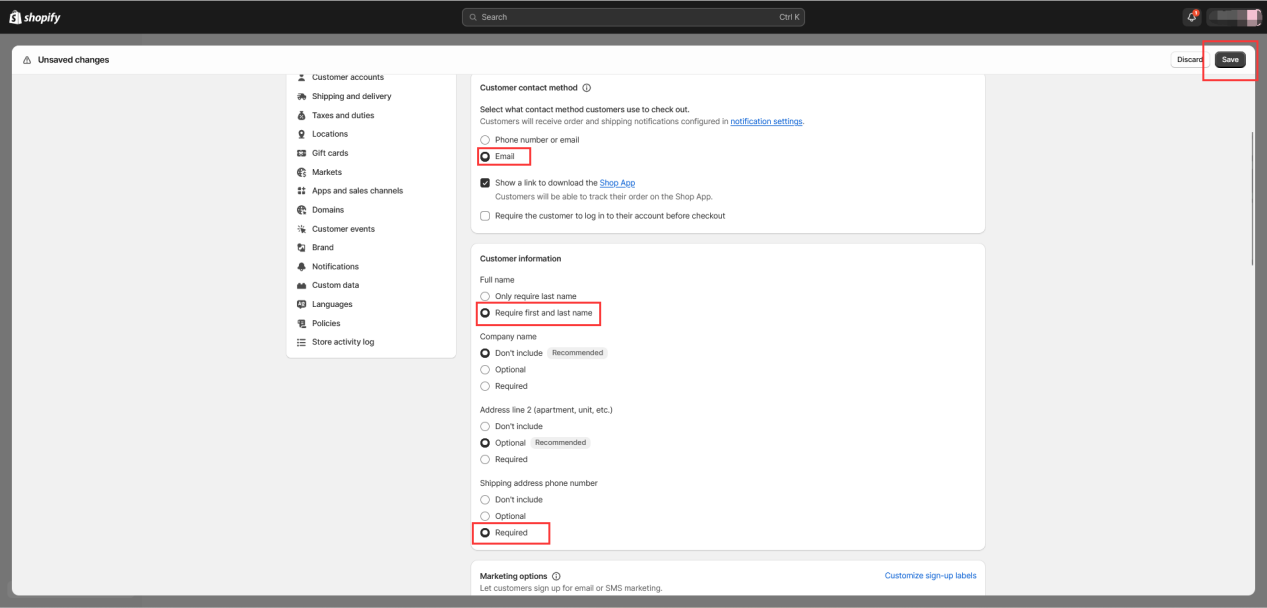
Task: Select Only require last name option
Action: (x=485, y=297)
